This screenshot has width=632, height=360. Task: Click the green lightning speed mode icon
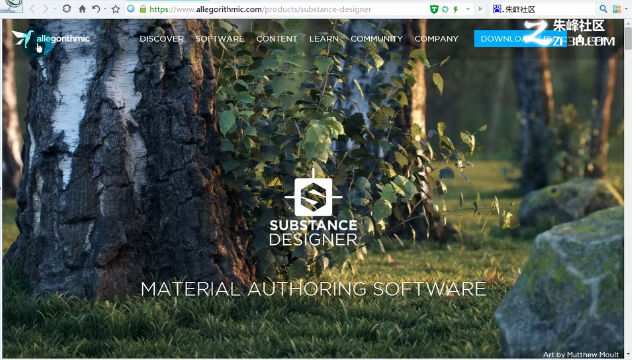(x=455, y=9)
